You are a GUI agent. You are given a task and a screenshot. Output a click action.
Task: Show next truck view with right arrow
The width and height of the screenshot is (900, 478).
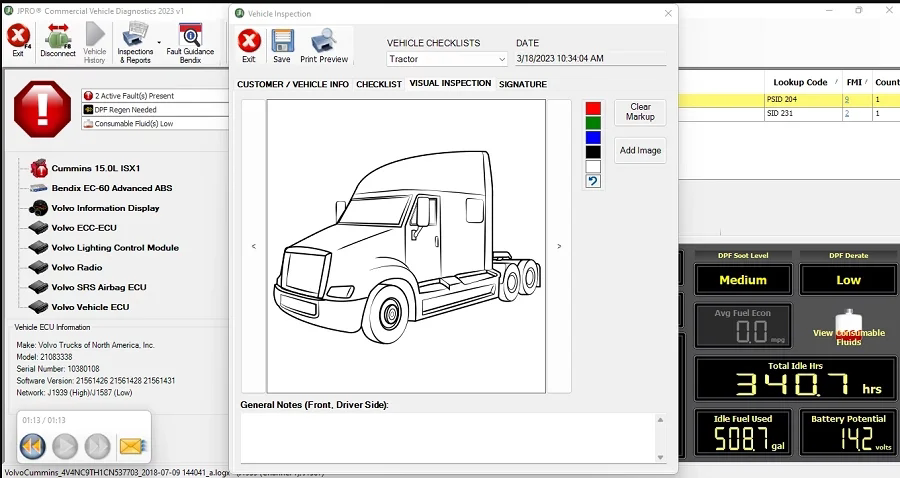pyautogui.click(x=559, y=246)
